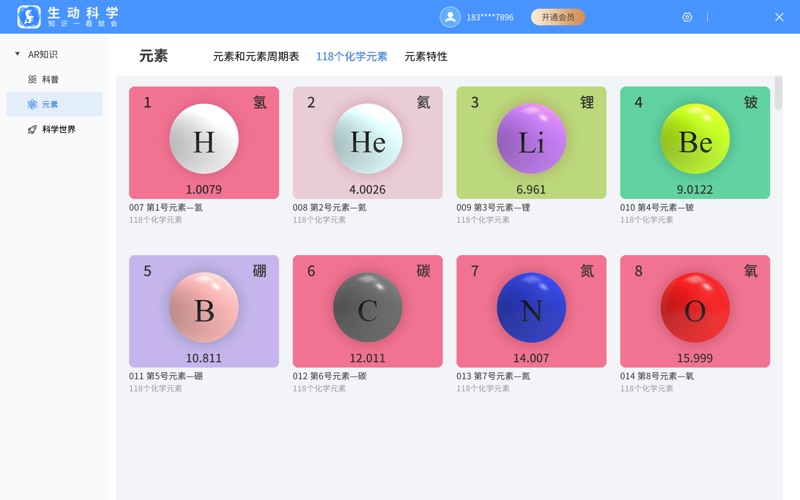Screen dimensions: 800x500
Task: Click title 008 第2号元素—氦
Action: tap(330, 208)
